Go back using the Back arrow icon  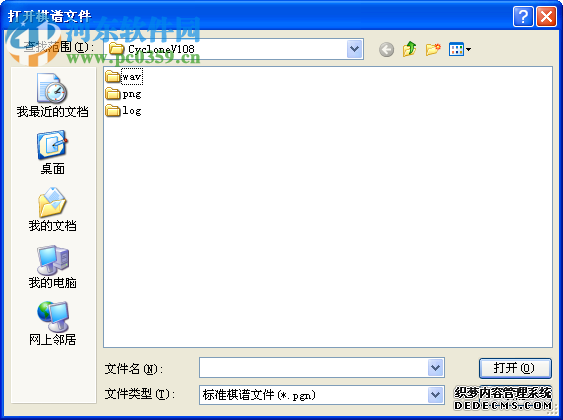point(386,50)
